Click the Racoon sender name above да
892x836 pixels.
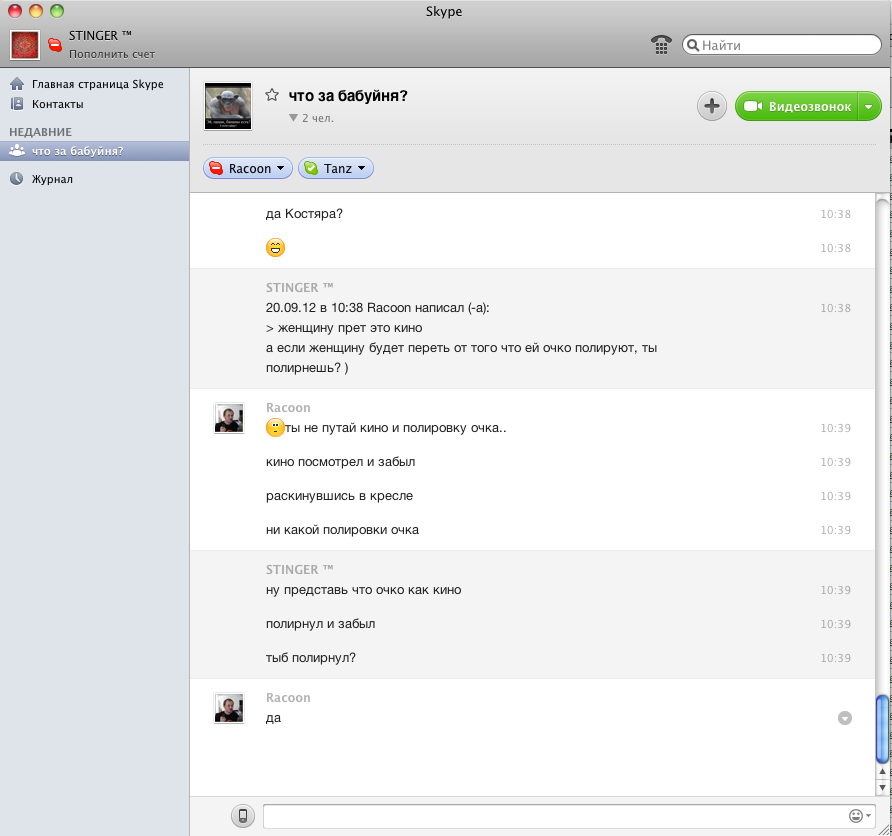288,698
